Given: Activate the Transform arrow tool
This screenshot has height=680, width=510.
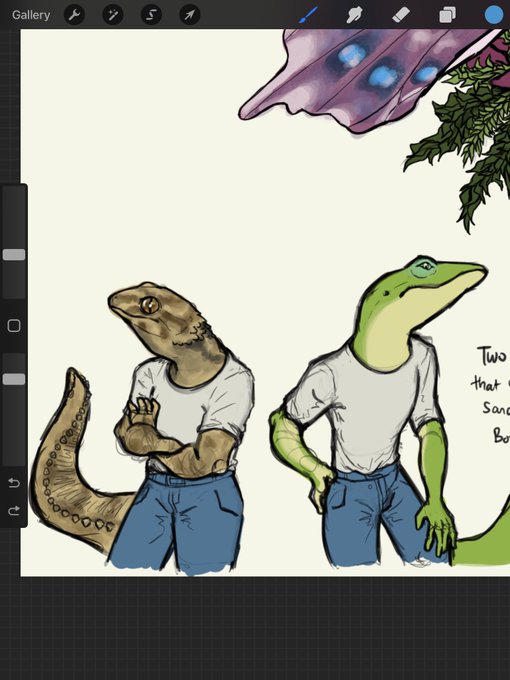Looking at the screenshot, I should click(x=190, y=15).
